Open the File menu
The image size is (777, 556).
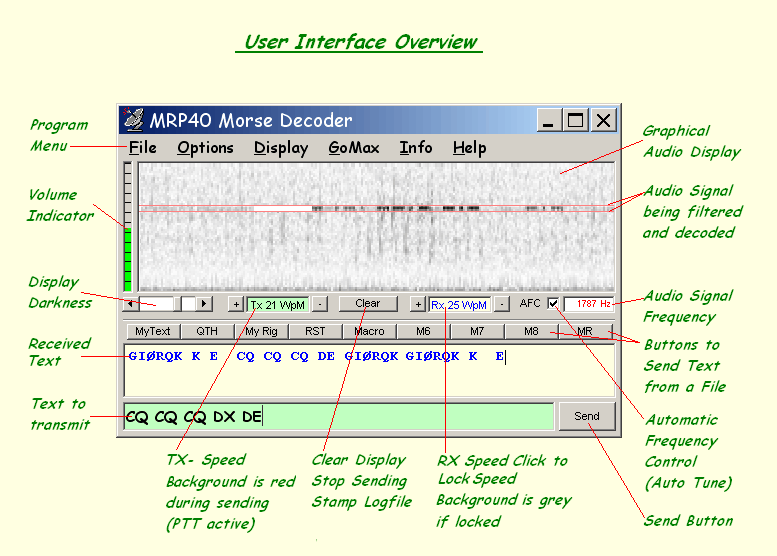click(143, 148)
